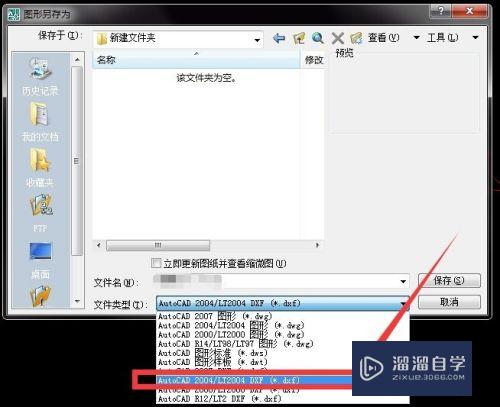Click the Delete X icon in toolbar
The width and height of the screenshot is (500, 407).
tap(338, 38)
